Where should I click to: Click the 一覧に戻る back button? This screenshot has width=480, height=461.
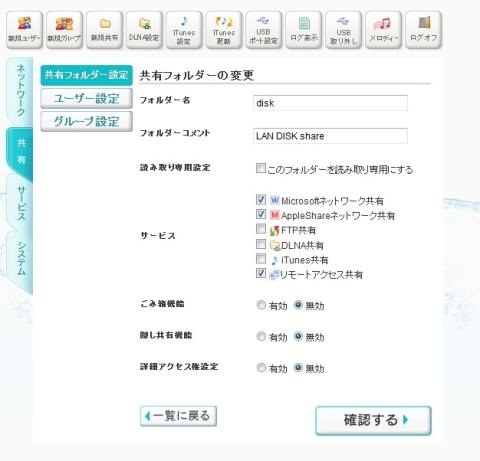(178, 416)
